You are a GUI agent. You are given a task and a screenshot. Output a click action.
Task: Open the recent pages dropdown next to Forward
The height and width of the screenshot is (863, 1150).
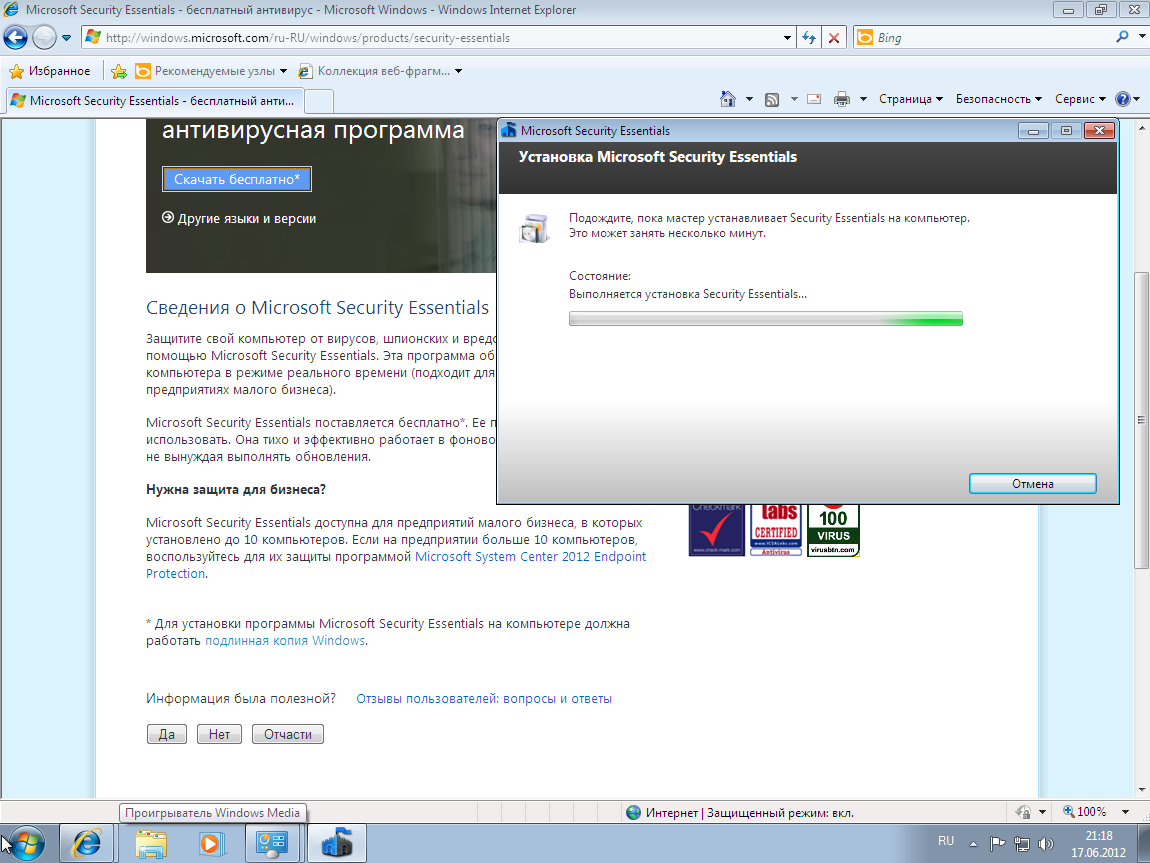(x=66, y=37)
